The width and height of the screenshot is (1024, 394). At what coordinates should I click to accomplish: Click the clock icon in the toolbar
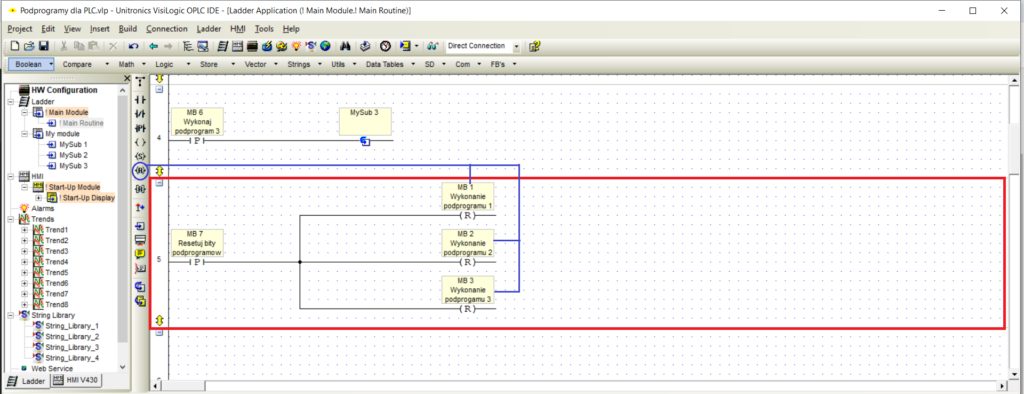click(x=385, y=46)
